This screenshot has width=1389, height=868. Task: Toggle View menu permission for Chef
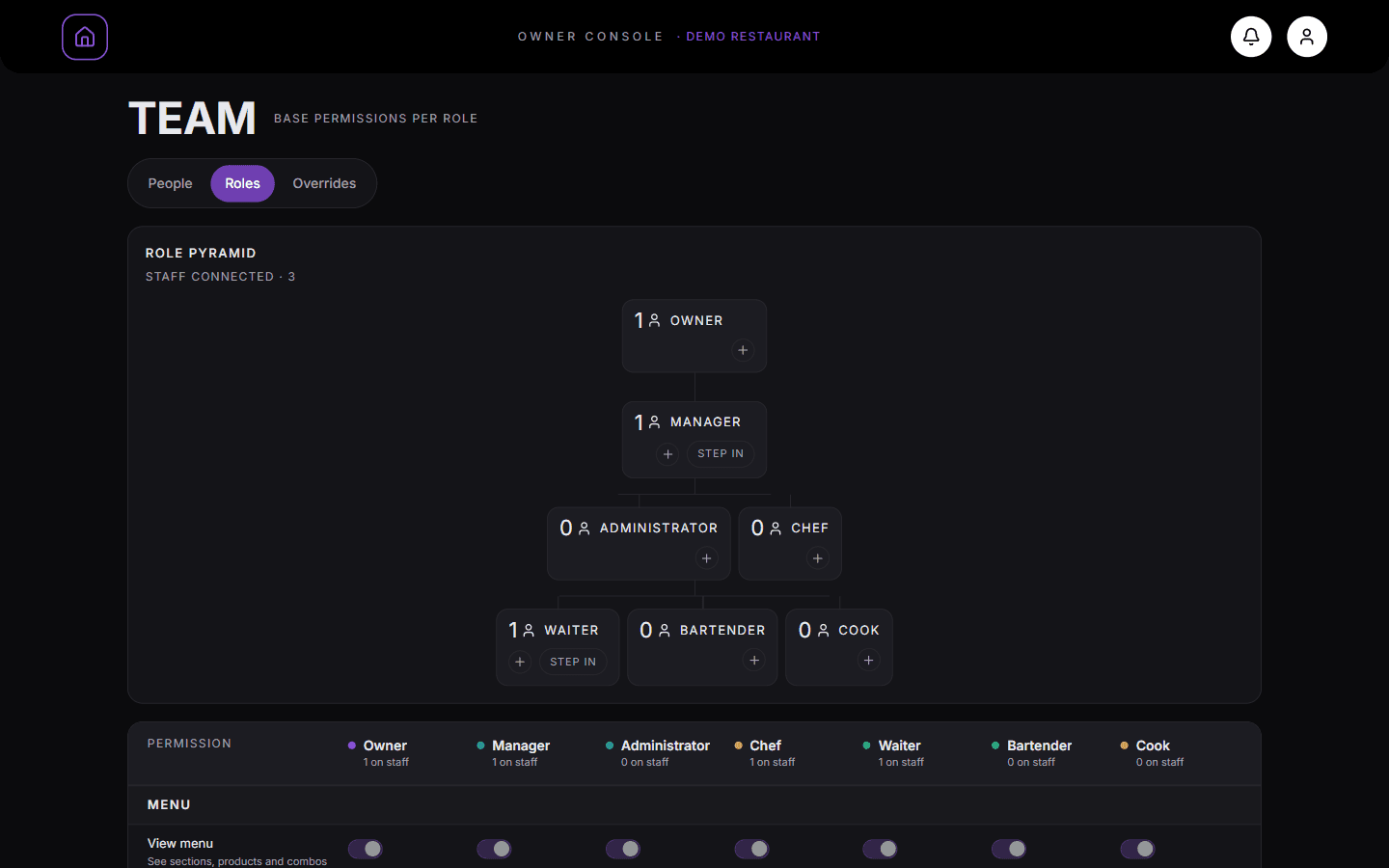coord(751,849)
